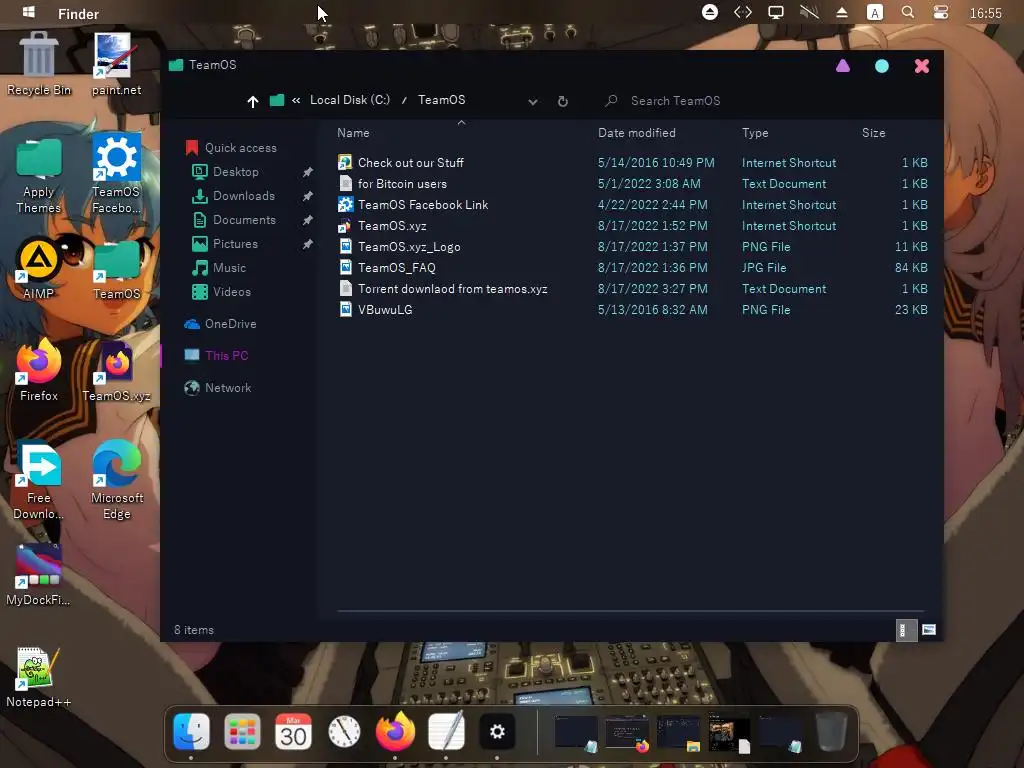
Task: Sort files by the Name column
Action: [353, 133]
